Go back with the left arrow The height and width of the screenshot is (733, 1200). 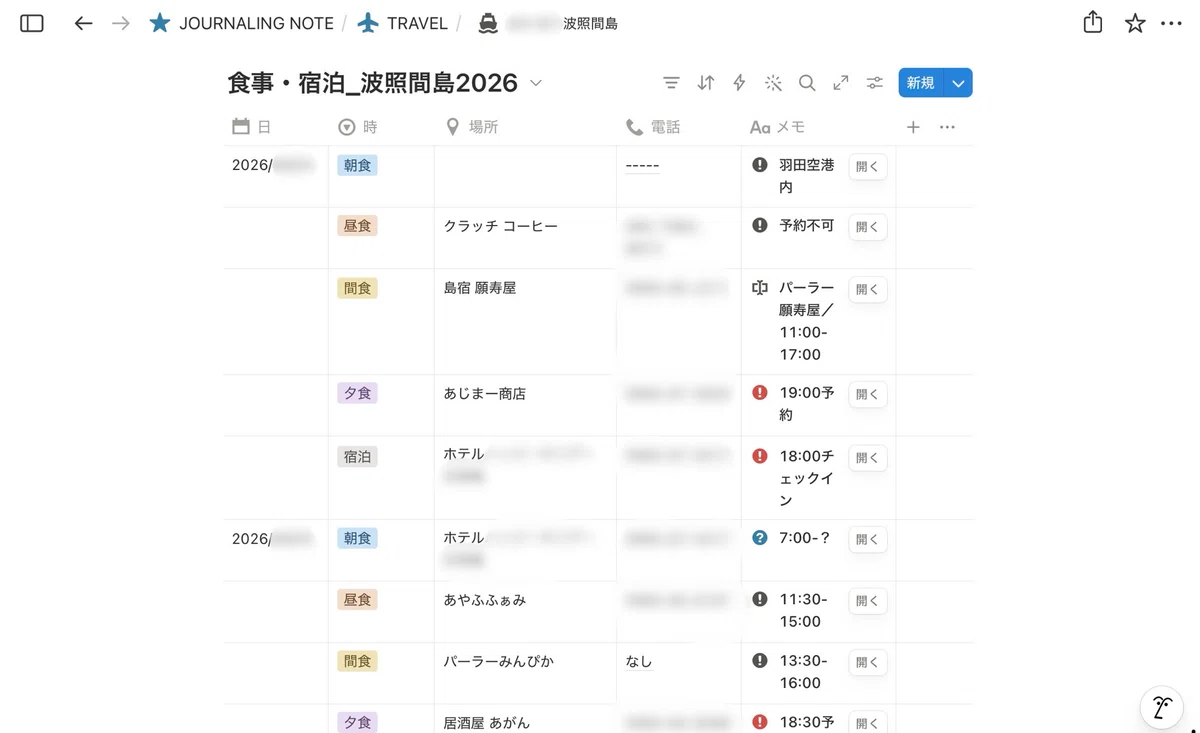[84, 23]
